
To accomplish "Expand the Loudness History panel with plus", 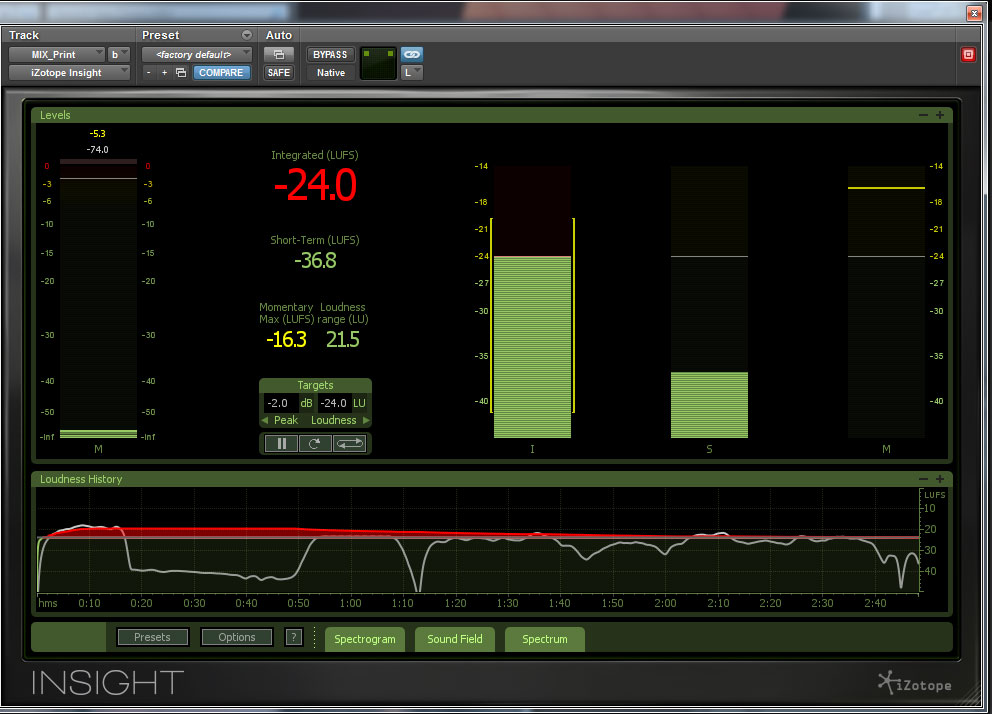I will [x=939, y=479].
